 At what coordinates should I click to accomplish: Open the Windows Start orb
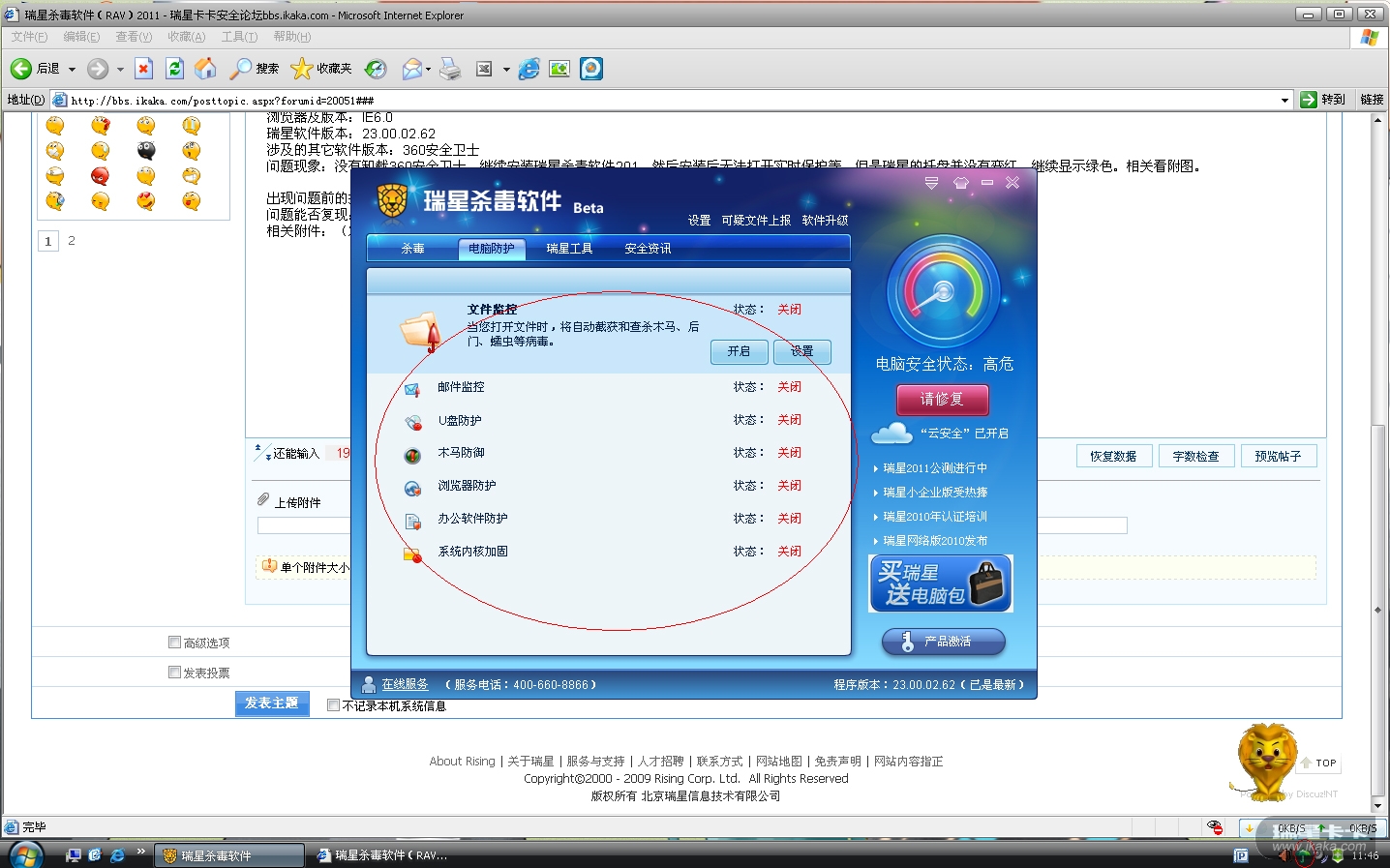pyautogui.click(x=24, y=855)
